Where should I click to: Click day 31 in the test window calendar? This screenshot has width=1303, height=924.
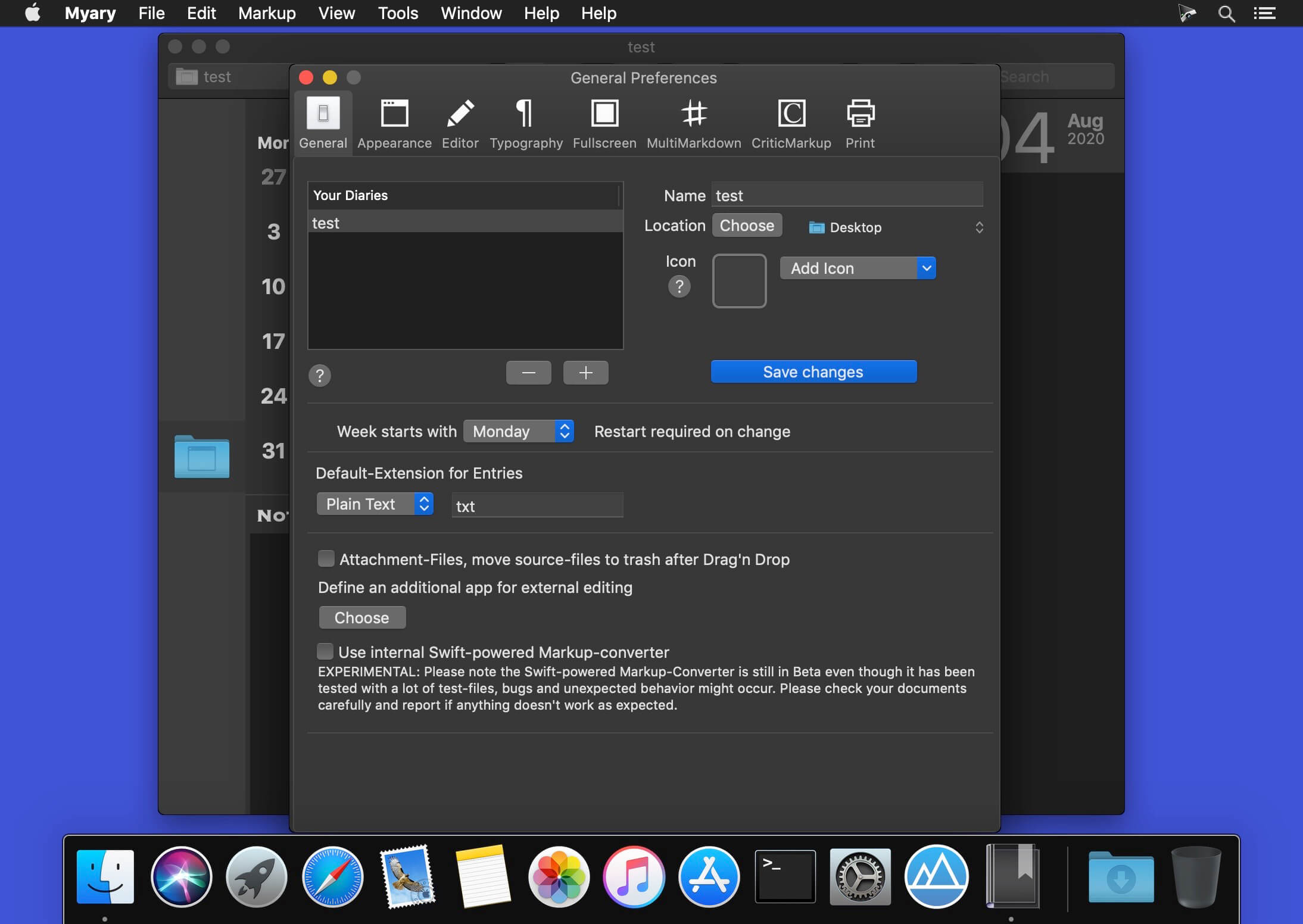[273, 451]
